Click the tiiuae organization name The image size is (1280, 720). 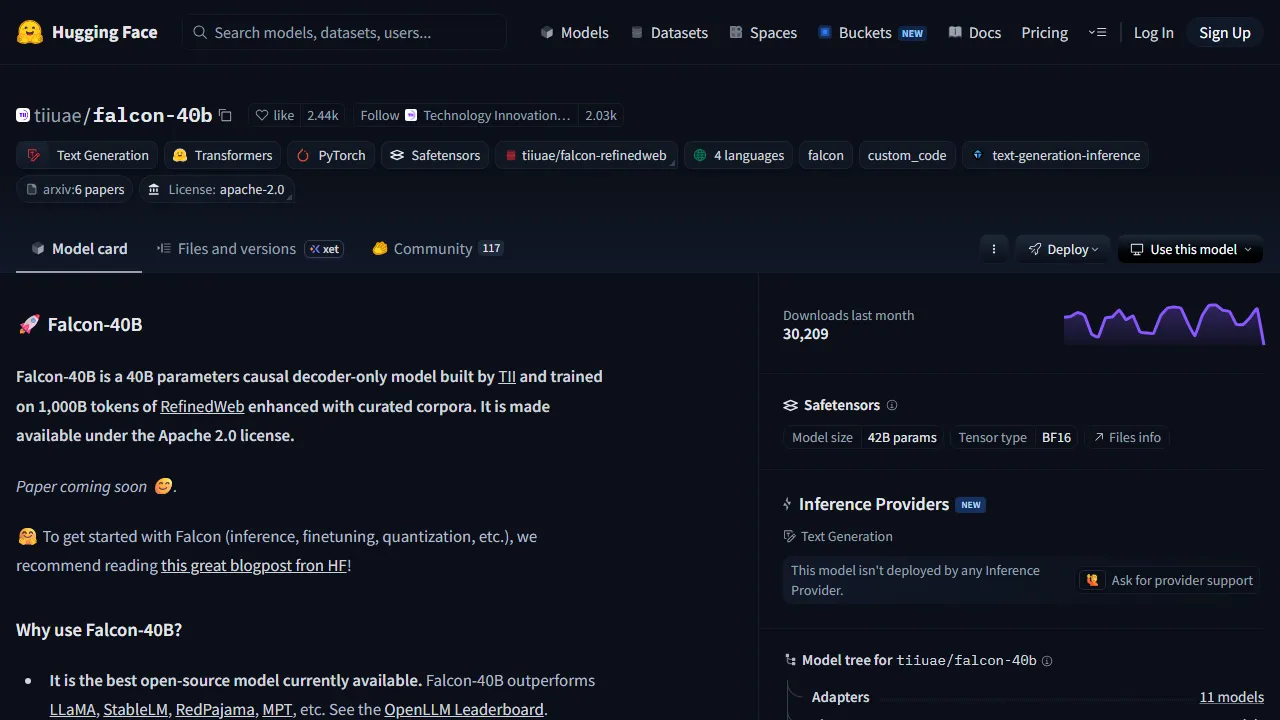coord(59,115)
